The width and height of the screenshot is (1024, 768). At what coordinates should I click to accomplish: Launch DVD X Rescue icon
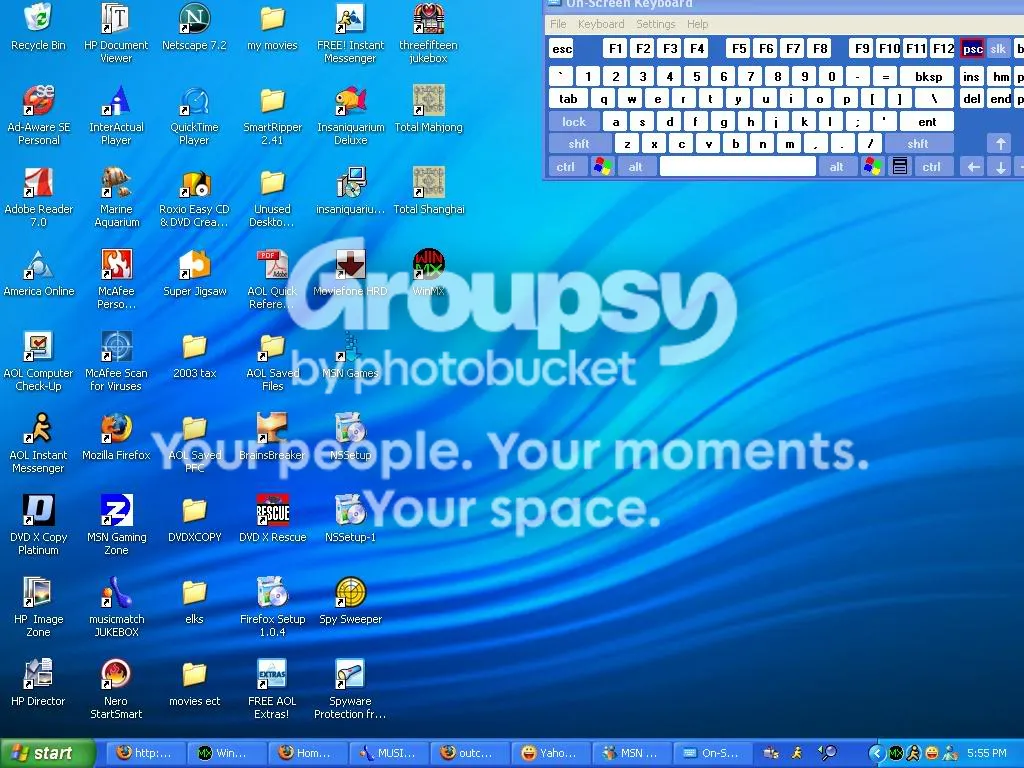pyautogui.click(x=272, y=519)
